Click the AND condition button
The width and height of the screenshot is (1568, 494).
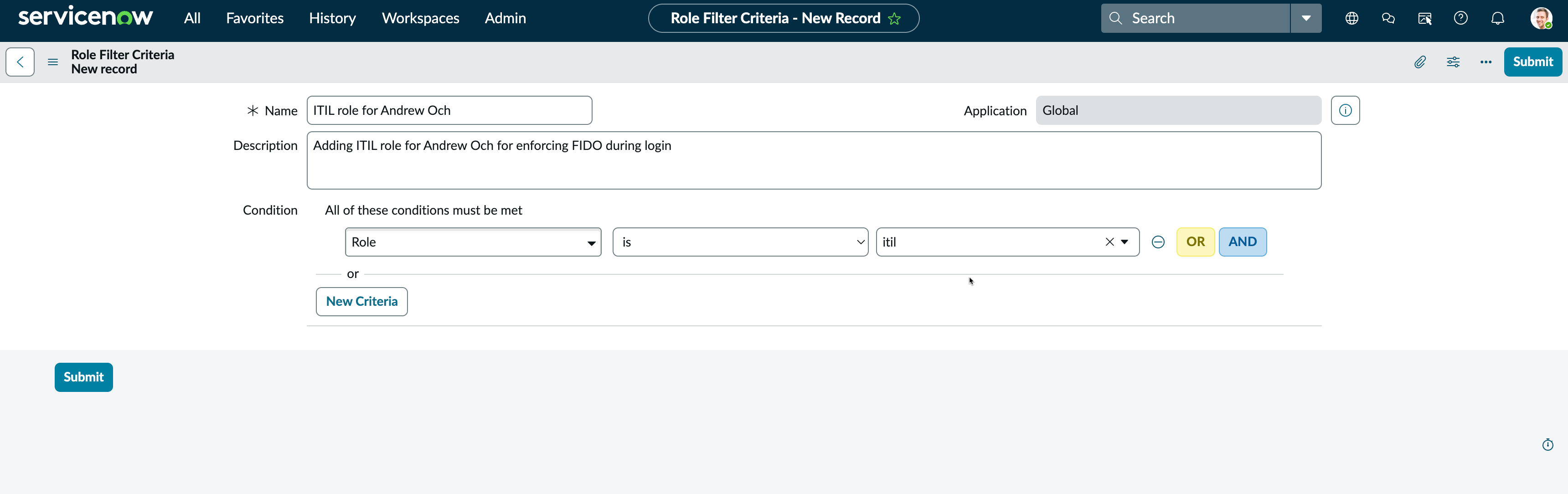pos(1243,242)
